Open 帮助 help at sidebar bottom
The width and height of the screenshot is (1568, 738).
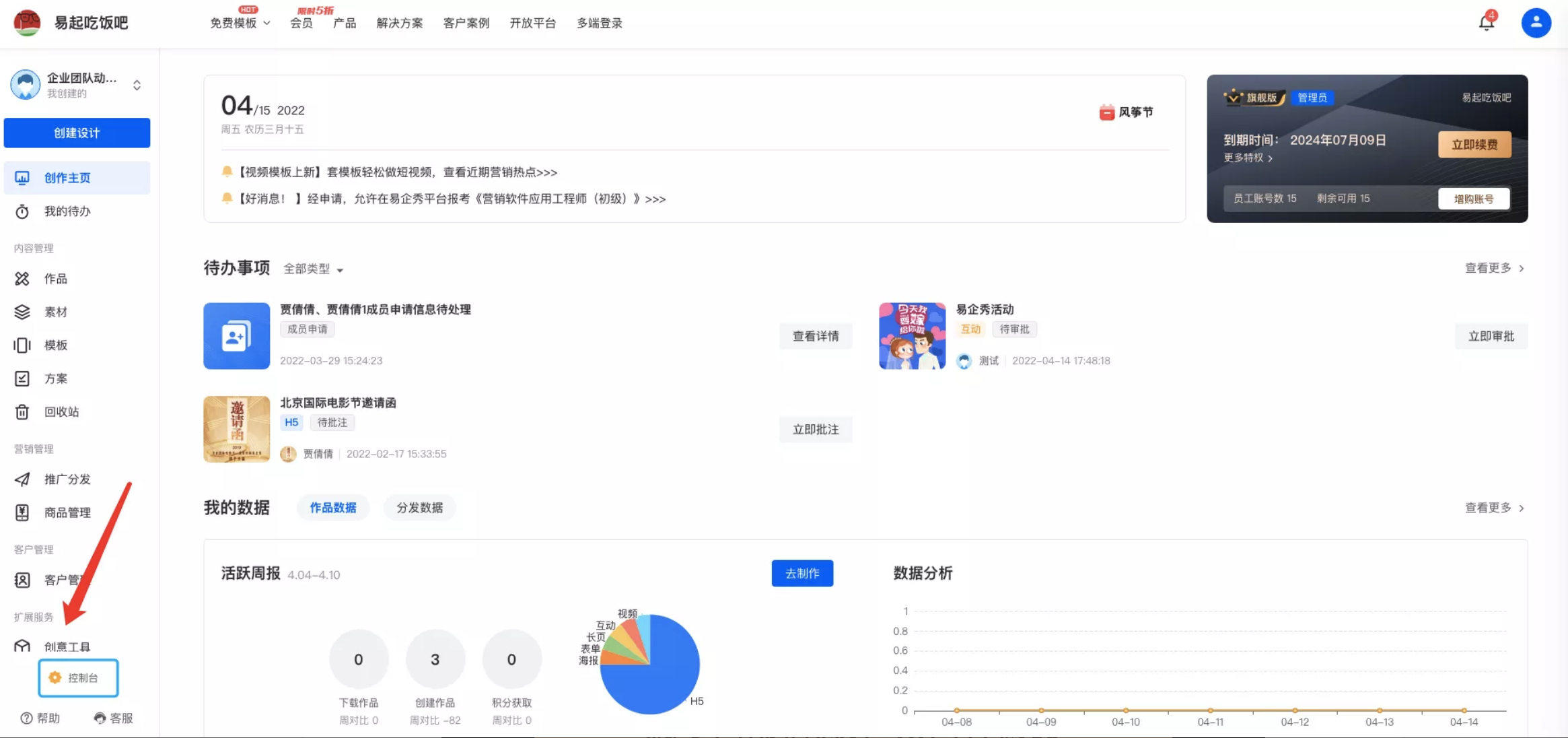40,718
